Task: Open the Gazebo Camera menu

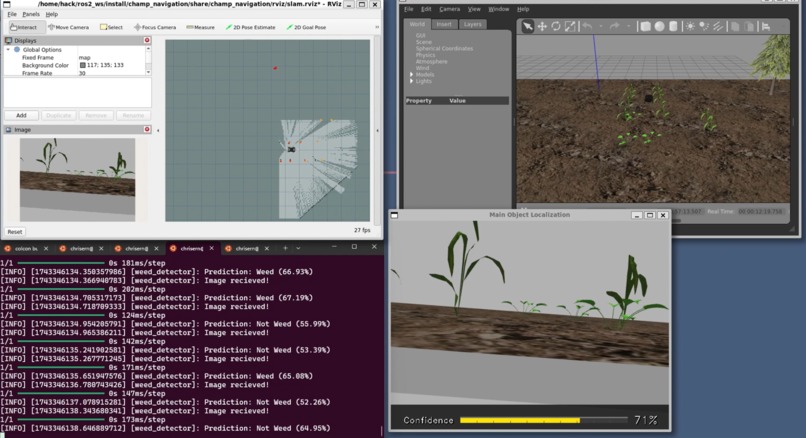Action: click(449, 9)
